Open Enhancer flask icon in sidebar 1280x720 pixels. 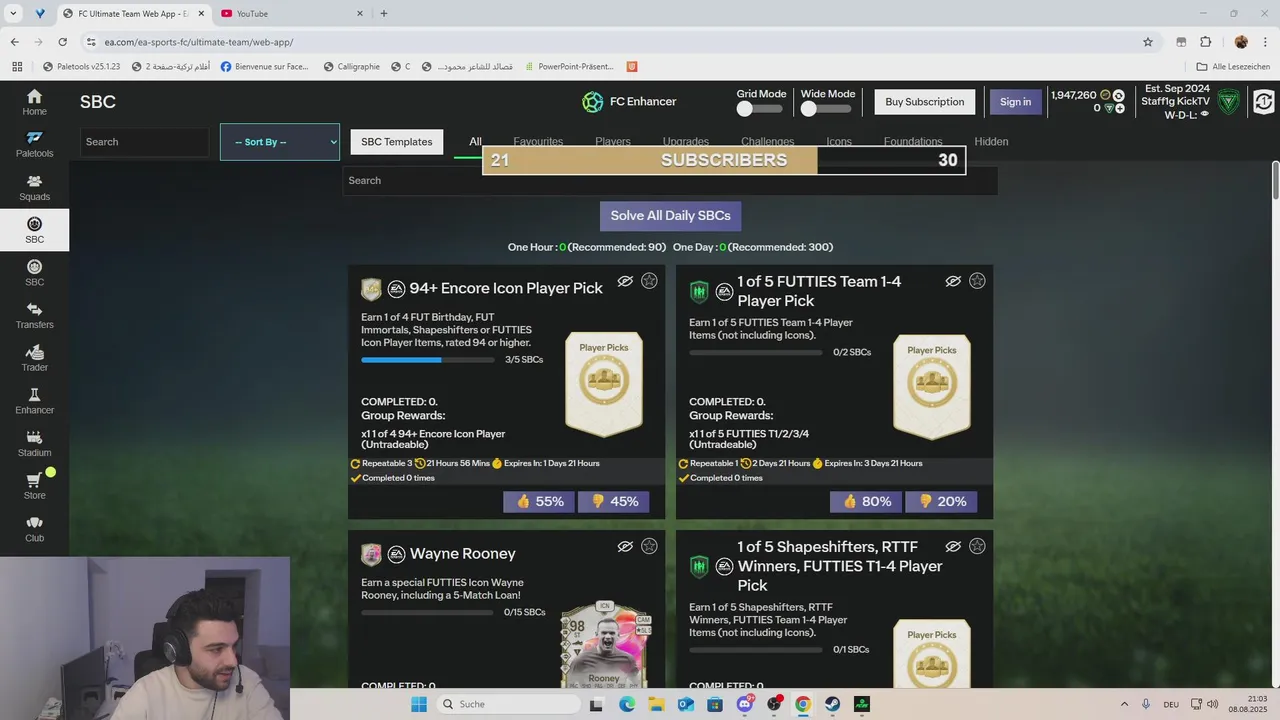coord(34,402)
